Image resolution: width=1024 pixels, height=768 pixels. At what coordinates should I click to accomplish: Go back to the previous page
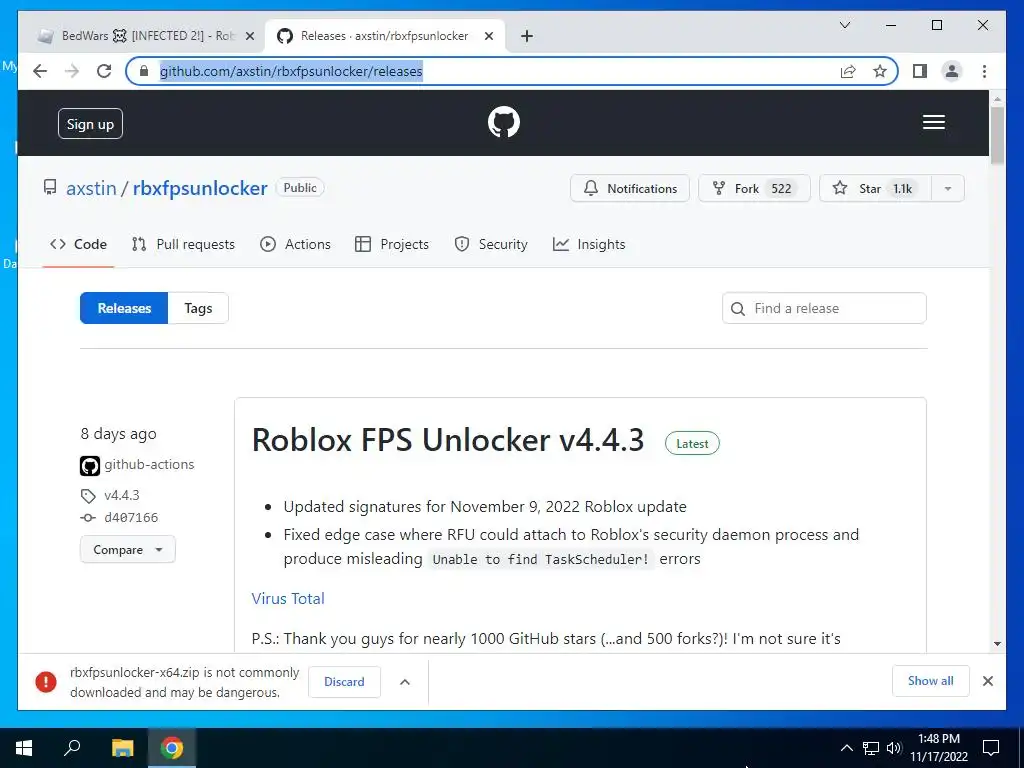(40, 71)
